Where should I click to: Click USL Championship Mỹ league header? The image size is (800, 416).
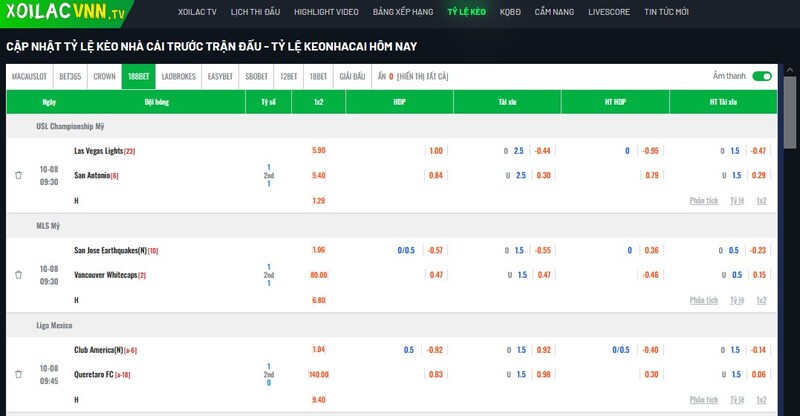click(x=70, y=126)
